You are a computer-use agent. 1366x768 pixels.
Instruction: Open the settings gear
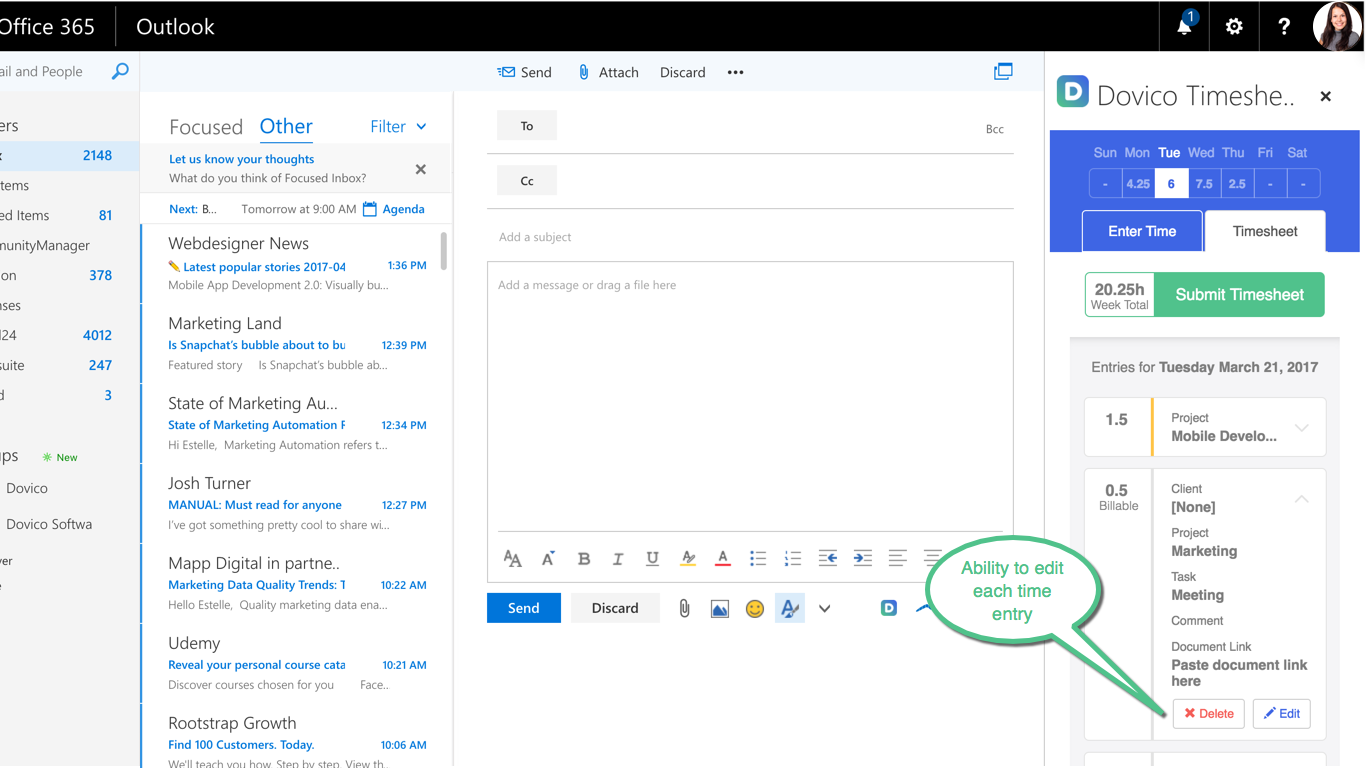click(1234, 26)
